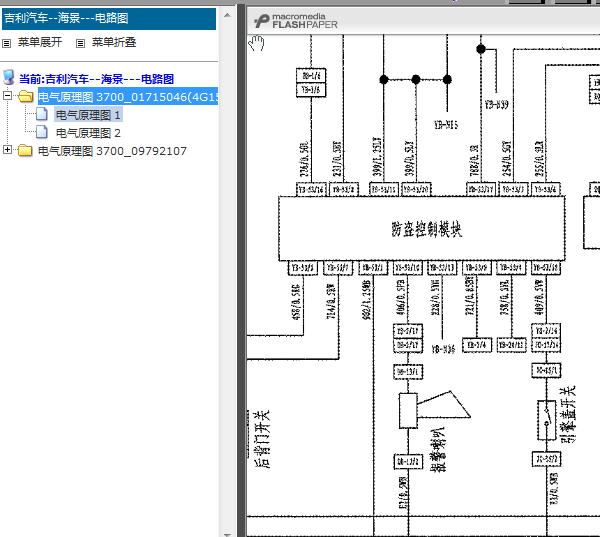600x537 pixels.
Task: Click the 菜单折叠 menu collapse icon
Action: (80, 43)
